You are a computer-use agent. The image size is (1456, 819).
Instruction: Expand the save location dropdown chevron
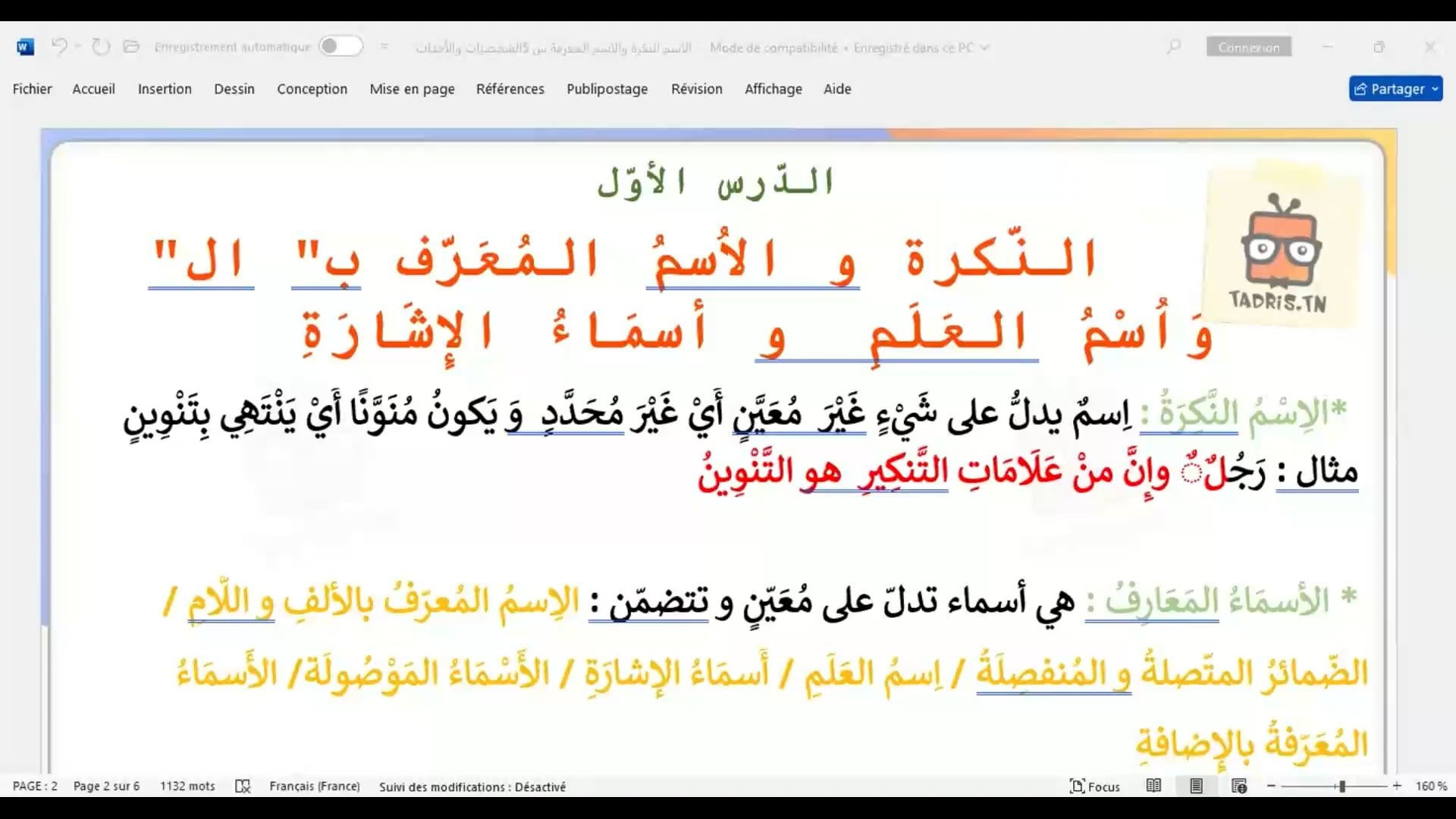click(x=985, y=48)
